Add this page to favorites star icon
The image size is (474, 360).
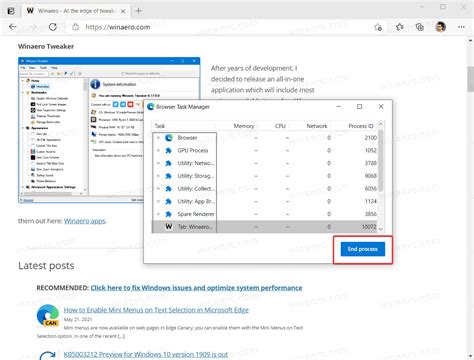(378, 27)
